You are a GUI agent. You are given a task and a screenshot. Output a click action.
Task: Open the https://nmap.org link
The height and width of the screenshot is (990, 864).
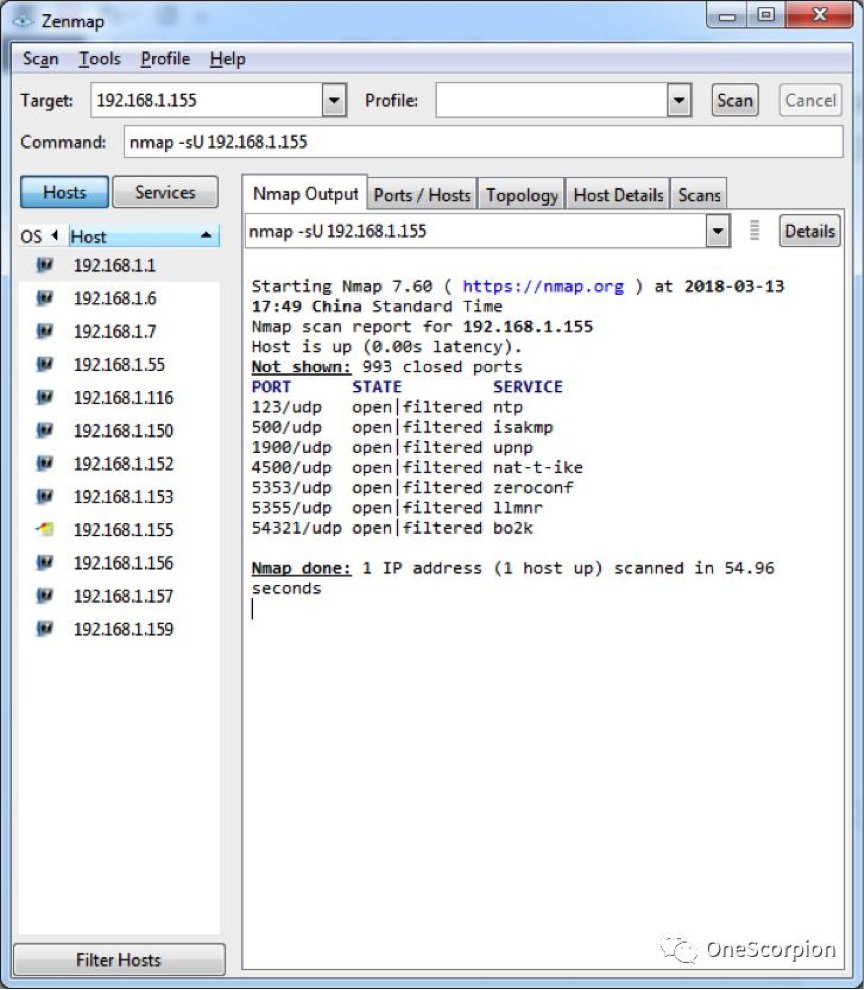coord(543,286)
